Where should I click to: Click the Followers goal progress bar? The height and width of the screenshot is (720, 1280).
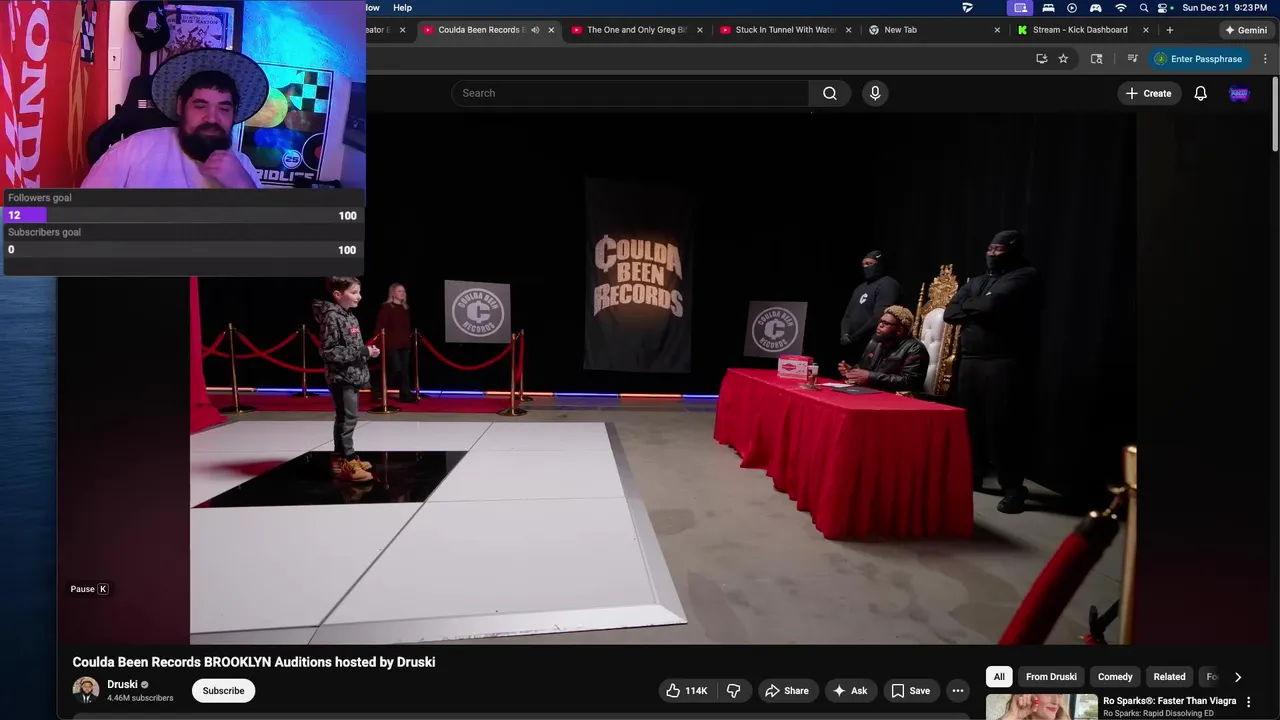(x=182, y=215)
